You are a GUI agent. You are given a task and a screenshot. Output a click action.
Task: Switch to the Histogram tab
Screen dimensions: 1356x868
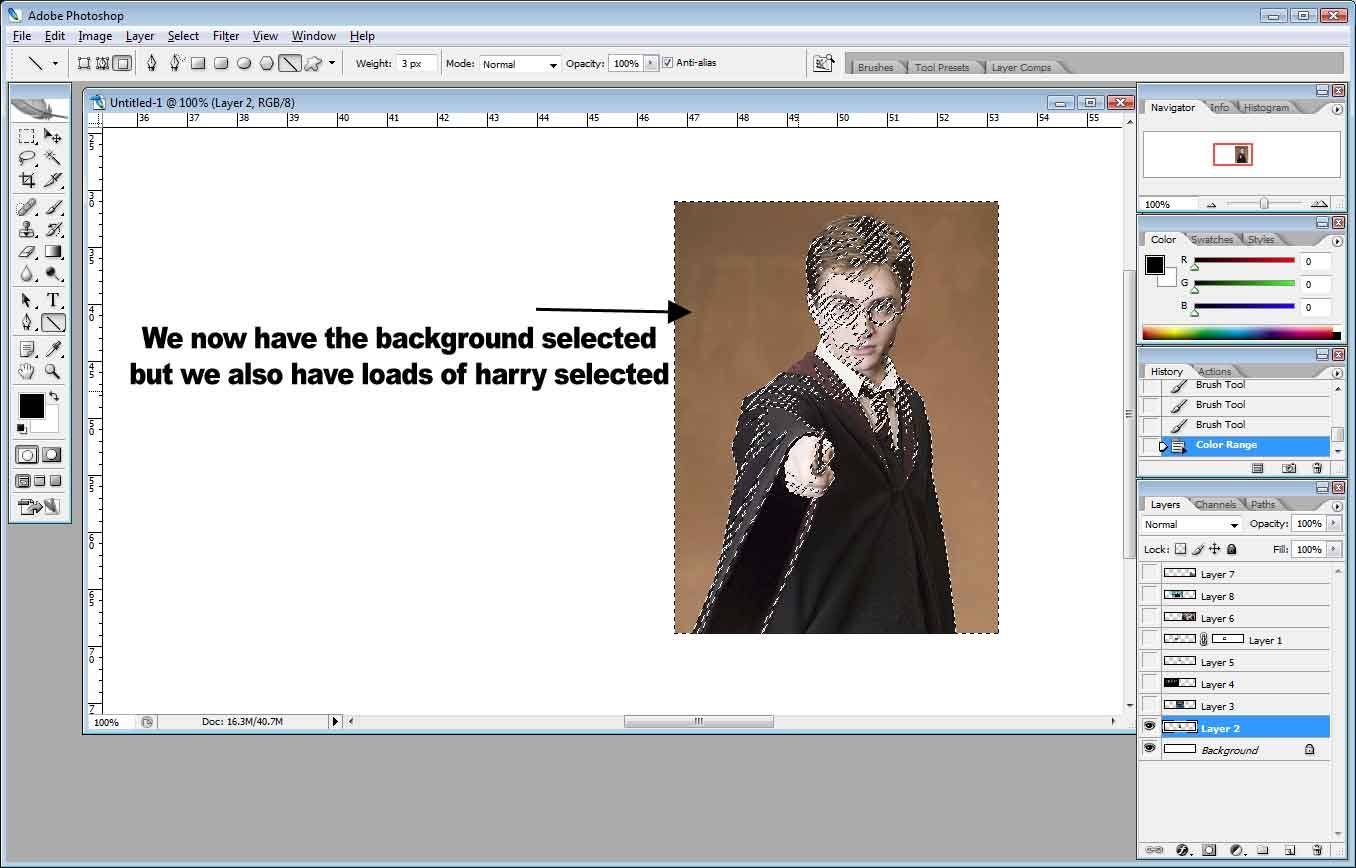click(1267, 108)
